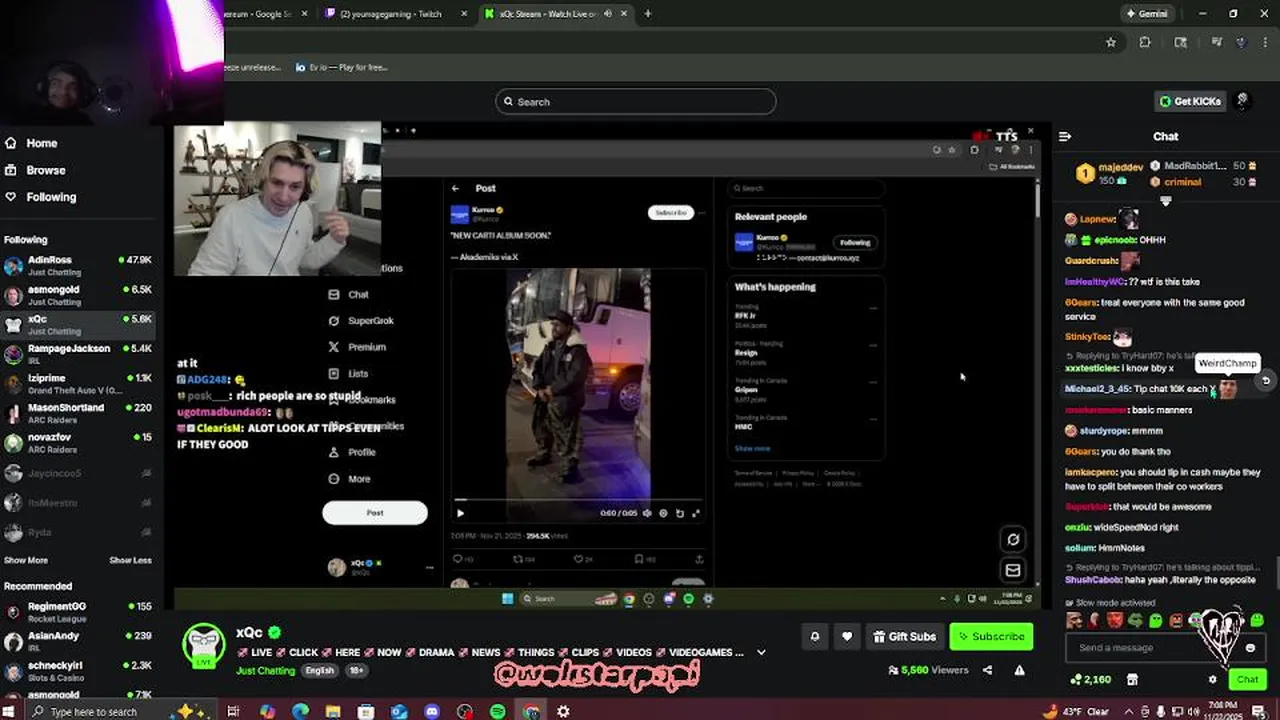The width and height of the screenshot is (1280, 720).
Task: Click Show More in Following list
Action: pos(26,560)
